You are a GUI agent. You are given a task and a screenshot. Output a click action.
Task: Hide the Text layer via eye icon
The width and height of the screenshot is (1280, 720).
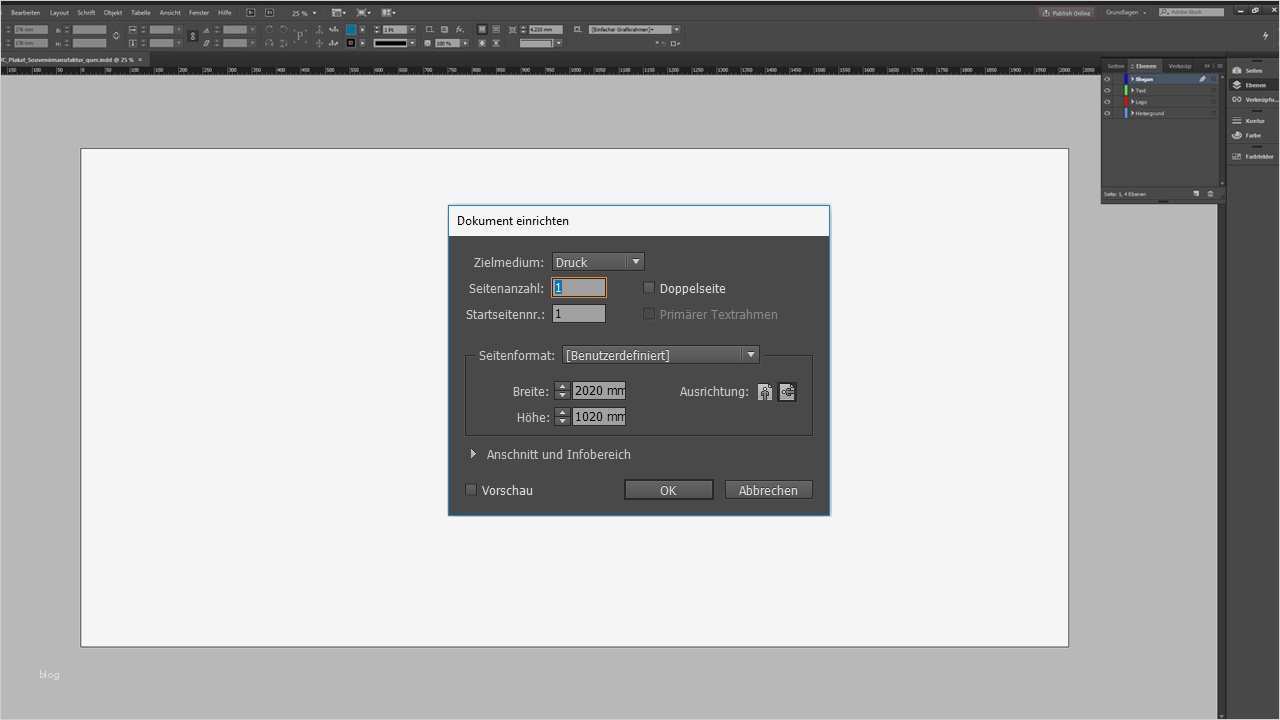pyautogui.click(x=1107, y=91)
